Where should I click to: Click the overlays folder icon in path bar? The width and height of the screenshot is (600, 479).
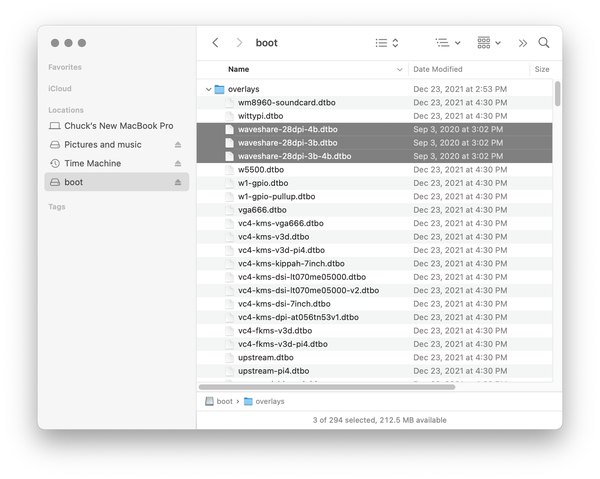(248, 401)
